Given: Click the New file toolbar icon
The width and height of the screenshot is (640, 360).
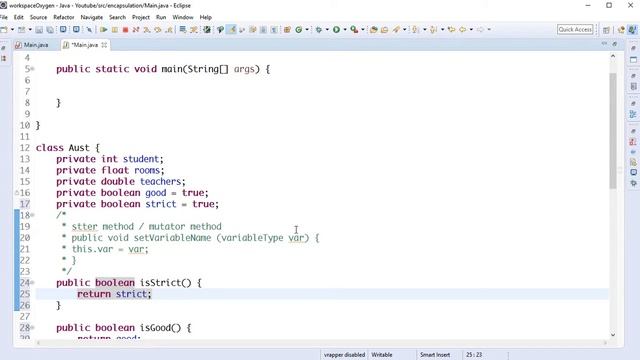Looking at the screenshot, I should (4, 29).
